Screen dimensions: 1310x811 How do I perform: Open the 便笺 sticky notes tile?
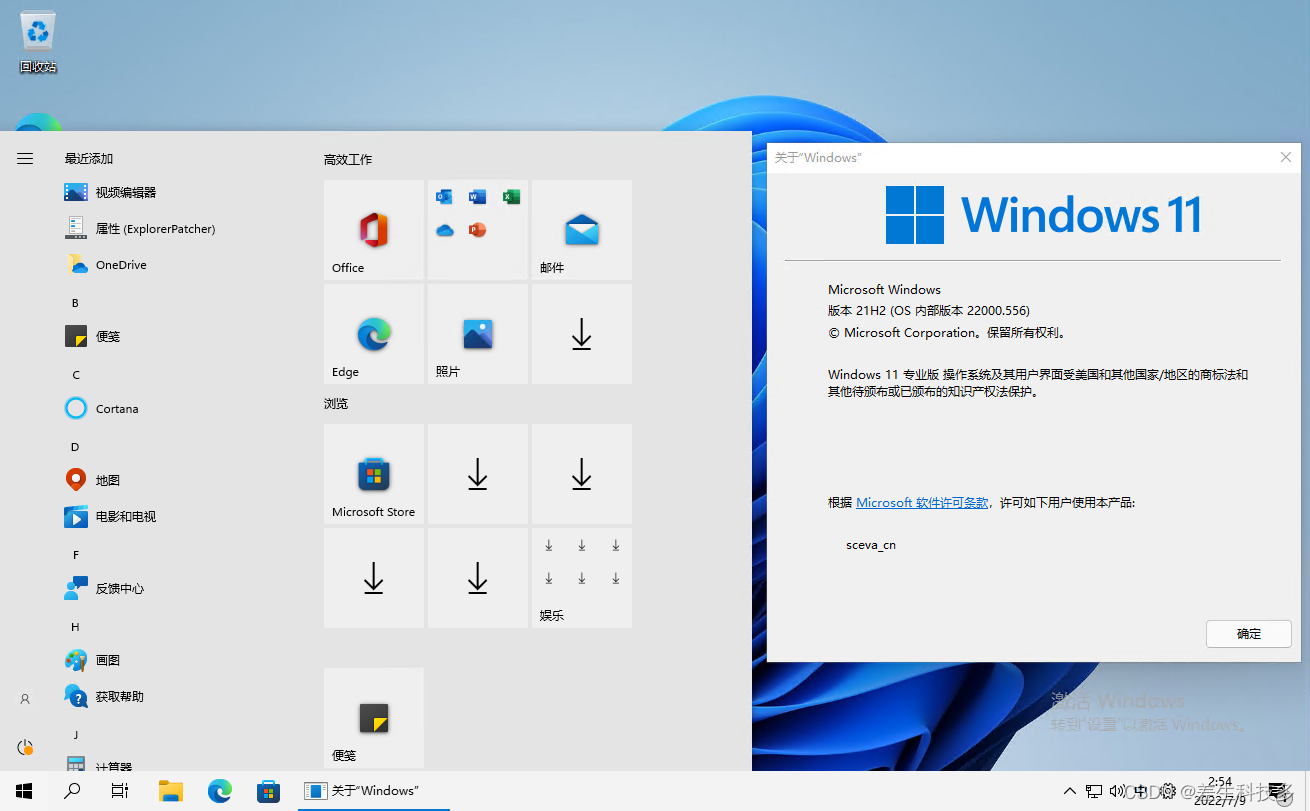pyautogui.click(x=374, y=718)
